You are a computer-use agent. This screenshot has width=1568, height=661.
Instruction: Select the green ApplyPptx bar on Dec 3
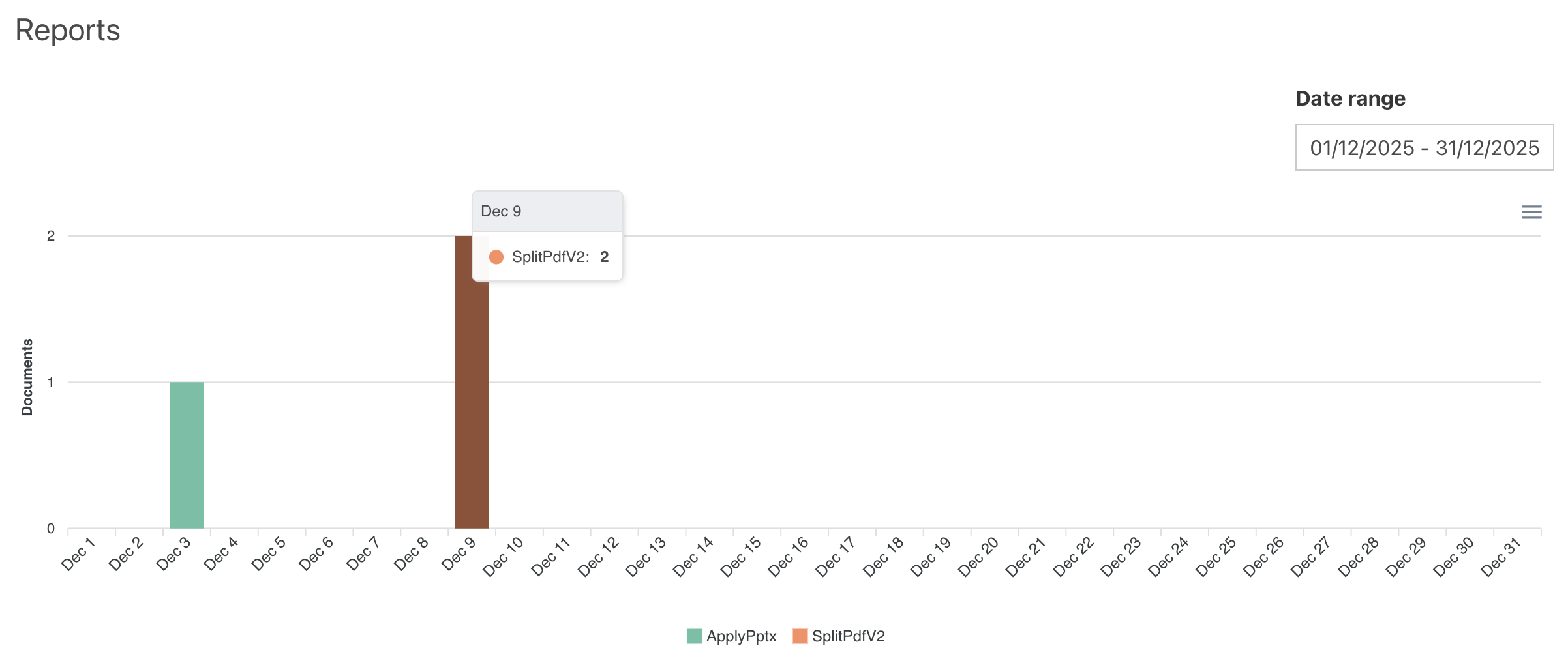pyautogui.click(x=187, y=455)
